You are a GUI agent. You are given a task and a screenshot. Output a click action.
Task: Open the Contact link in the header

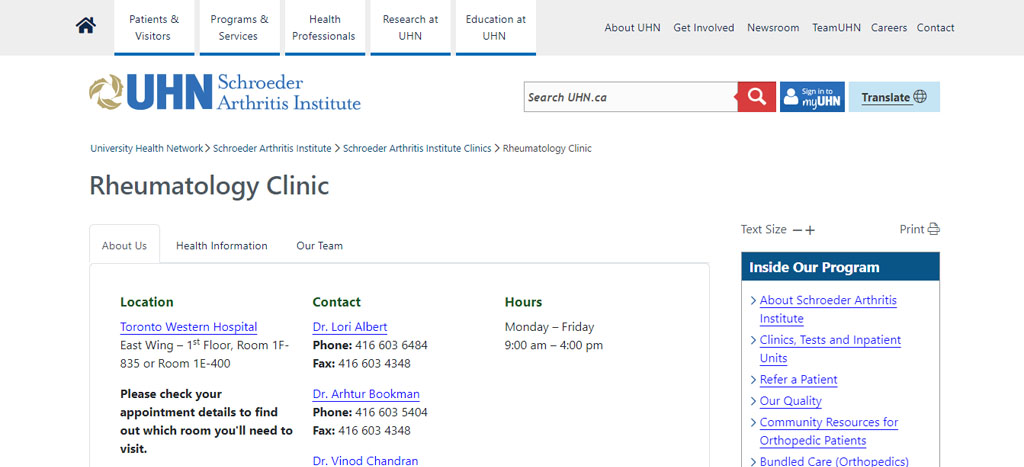tap(935, 27)
